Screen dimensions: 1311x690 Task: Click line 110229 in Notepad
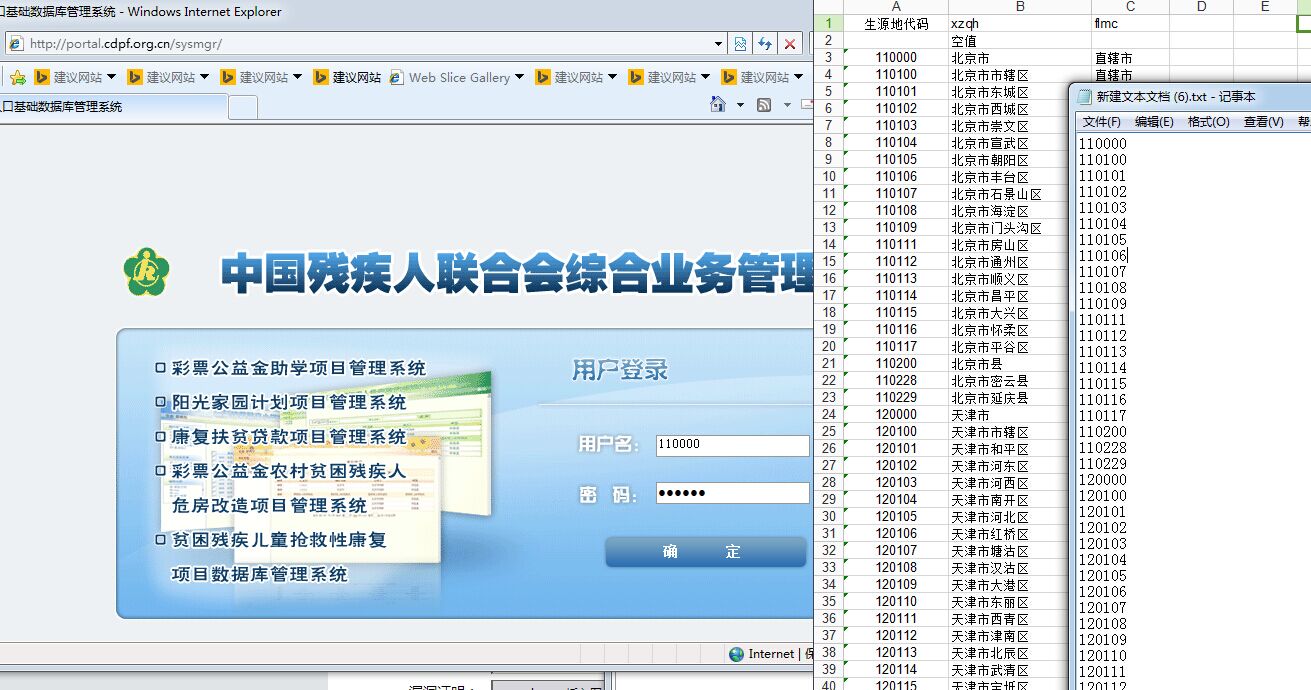click(1103, 464)
